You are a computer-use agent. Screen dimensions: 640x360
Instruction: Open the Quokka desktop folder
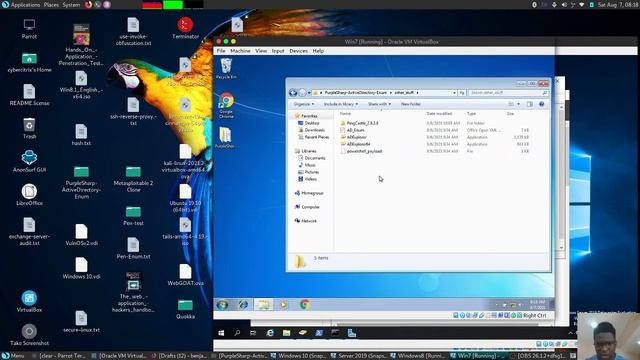coord(185,309)
